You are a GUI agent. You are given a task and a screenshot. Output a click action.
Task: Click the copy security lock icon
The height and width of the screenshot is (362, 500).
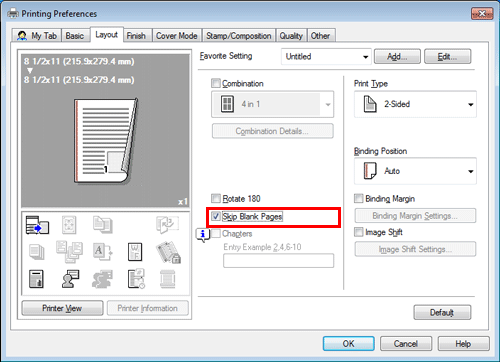tap(168, 252)
